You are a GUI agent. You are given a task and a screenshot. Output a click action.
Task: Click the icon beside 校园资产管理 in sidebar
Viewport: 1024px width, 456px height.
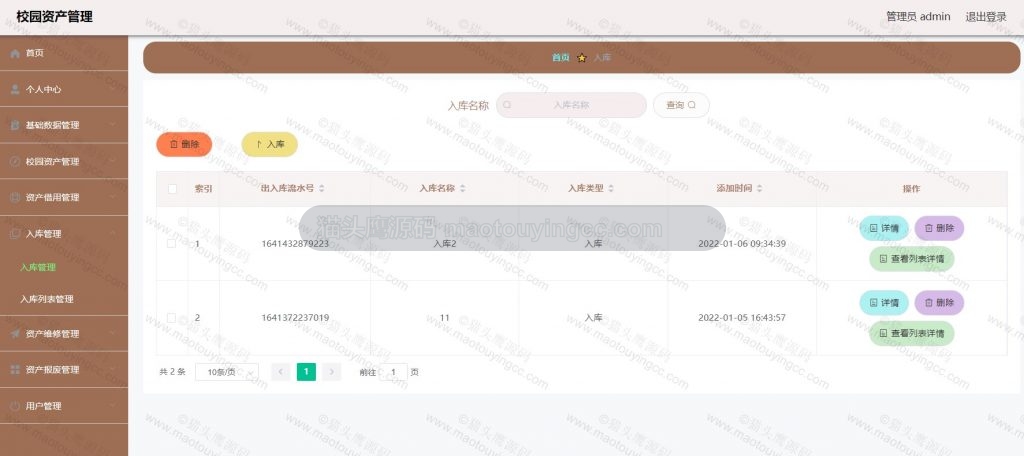15,161
